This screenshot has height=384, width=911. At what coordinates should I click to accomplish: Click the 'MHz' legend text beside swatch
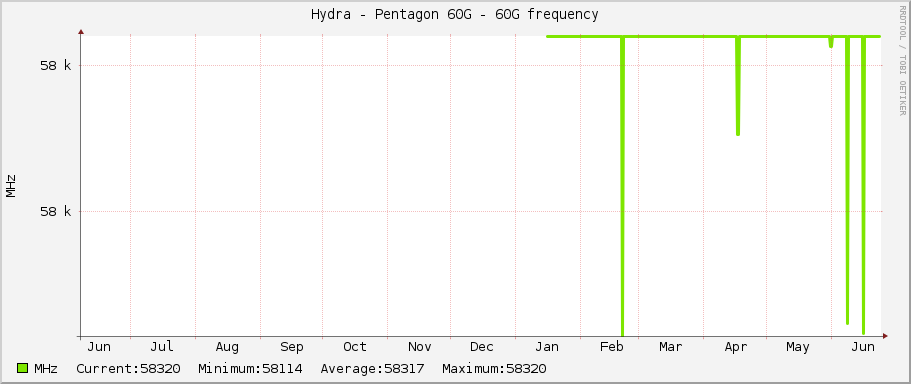46,369
